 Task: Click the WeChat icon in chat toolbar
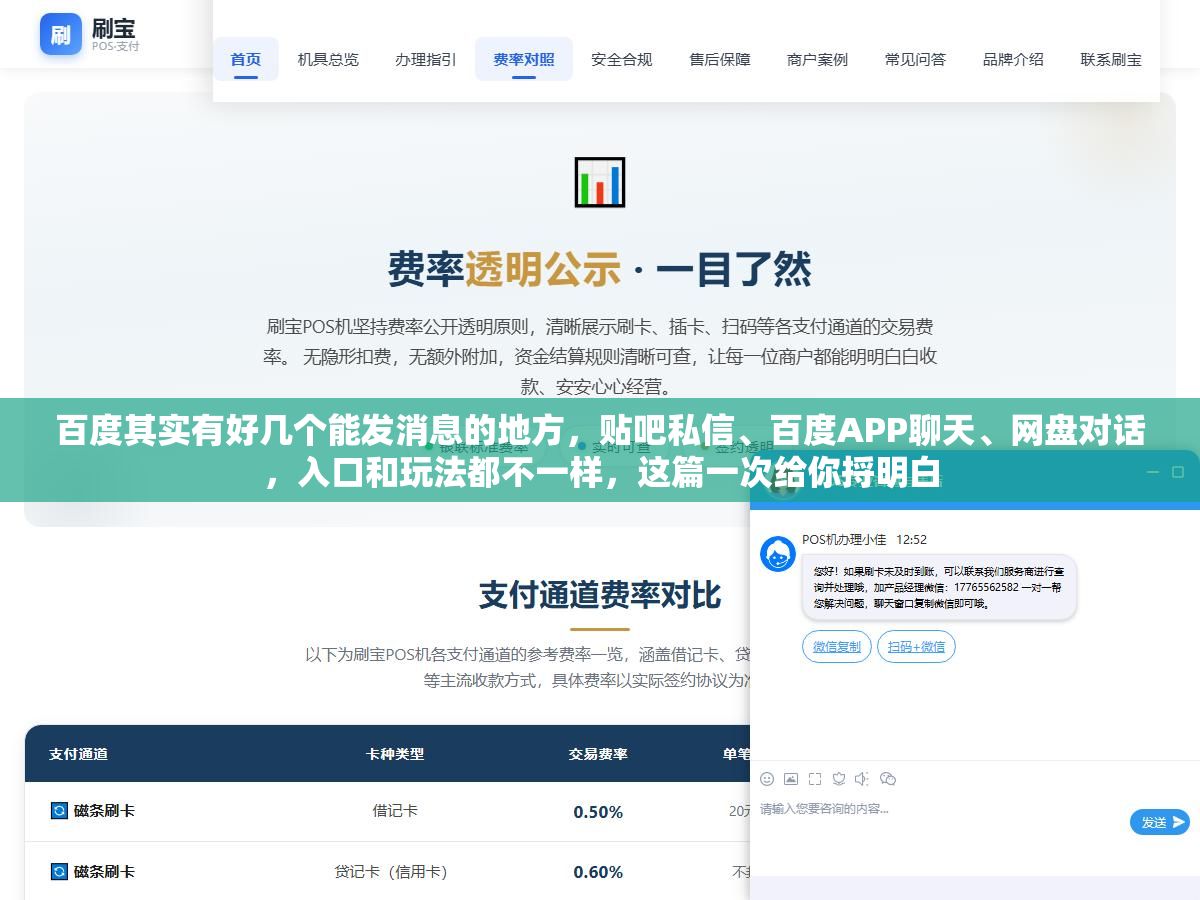tap(888, 778)
